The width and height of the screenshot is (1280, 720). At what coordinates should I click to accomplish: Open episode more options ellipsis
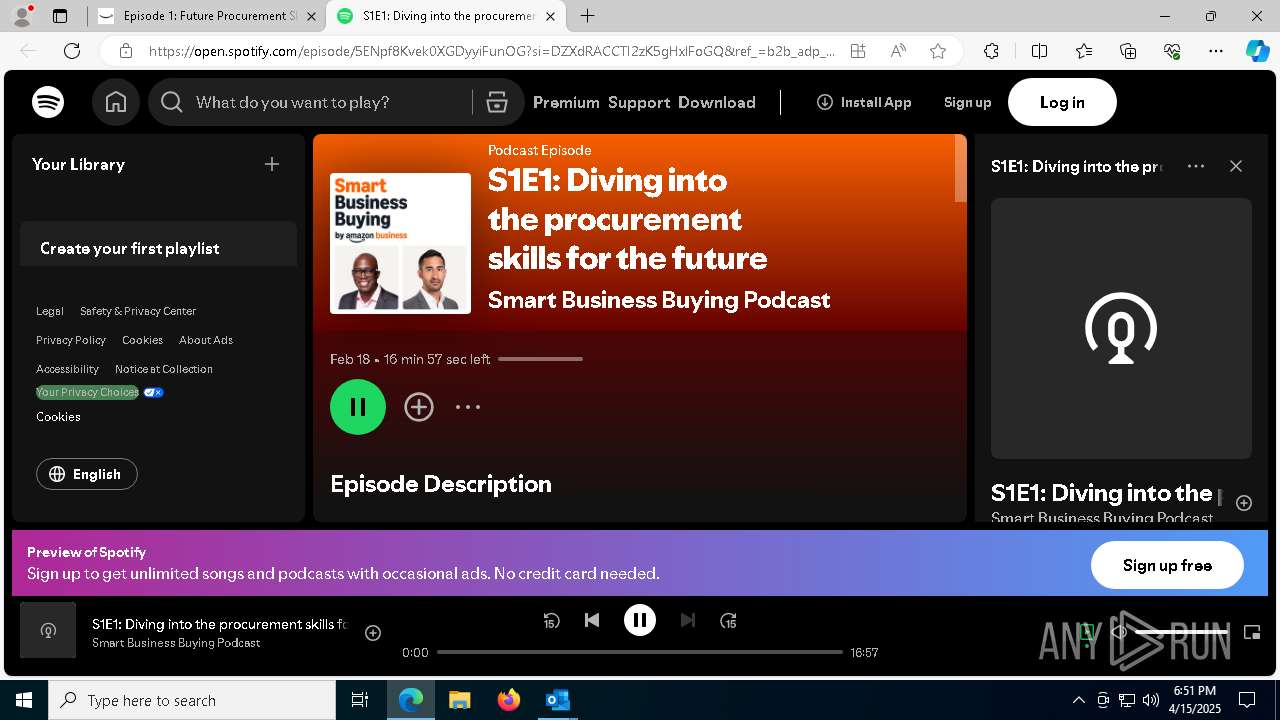[468, 407]
